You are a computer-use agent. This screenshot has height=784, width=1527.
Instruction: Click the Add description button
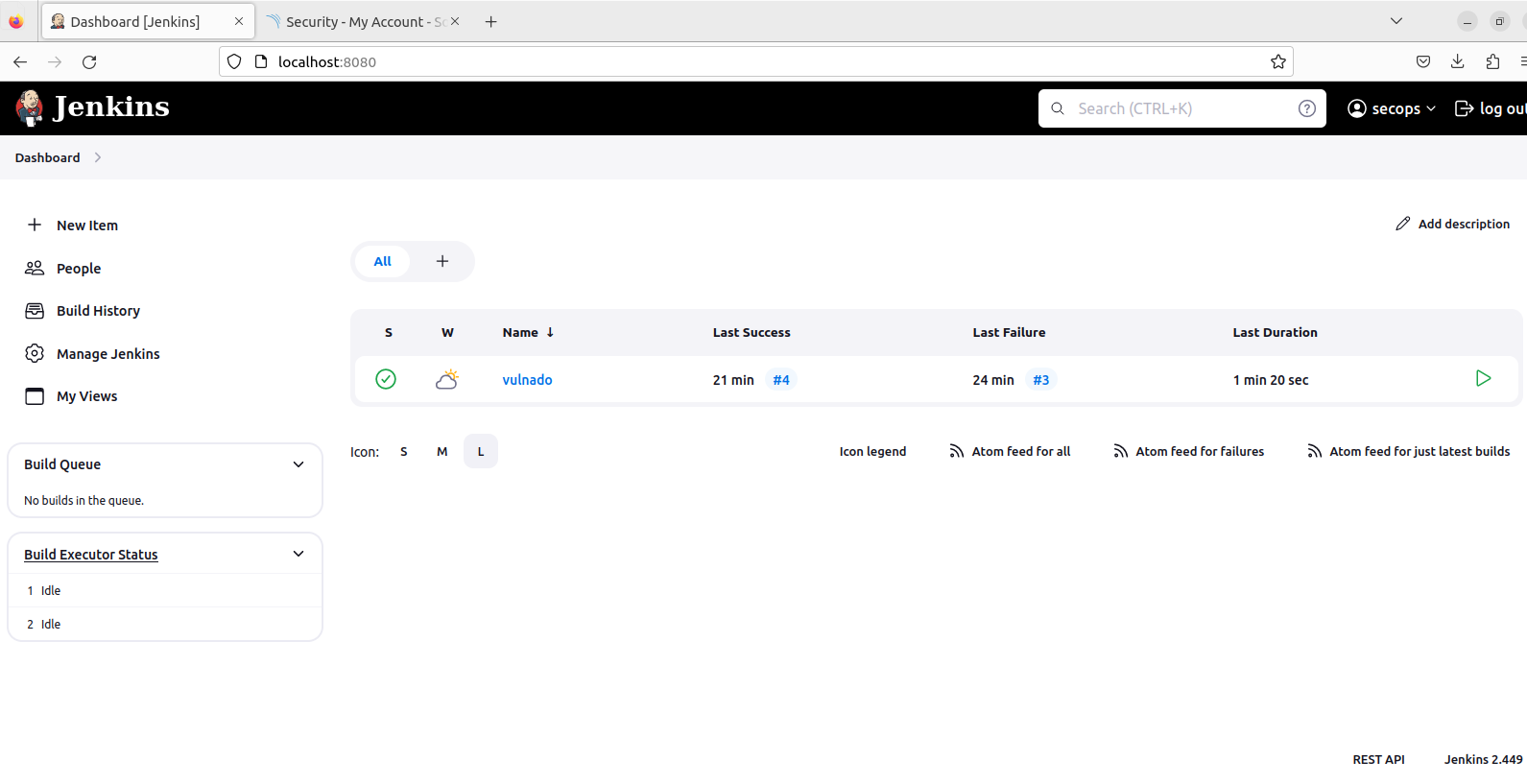[1452, 224]
